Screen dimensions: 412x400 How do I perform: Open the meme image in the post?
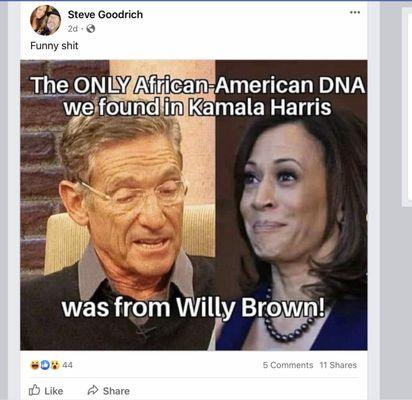[194, 205]
